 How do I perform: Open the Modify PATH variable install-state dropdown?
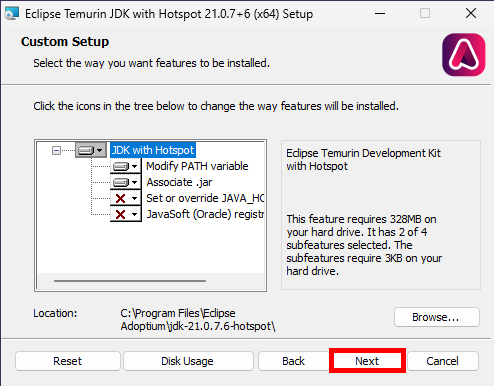pos(126,166)
